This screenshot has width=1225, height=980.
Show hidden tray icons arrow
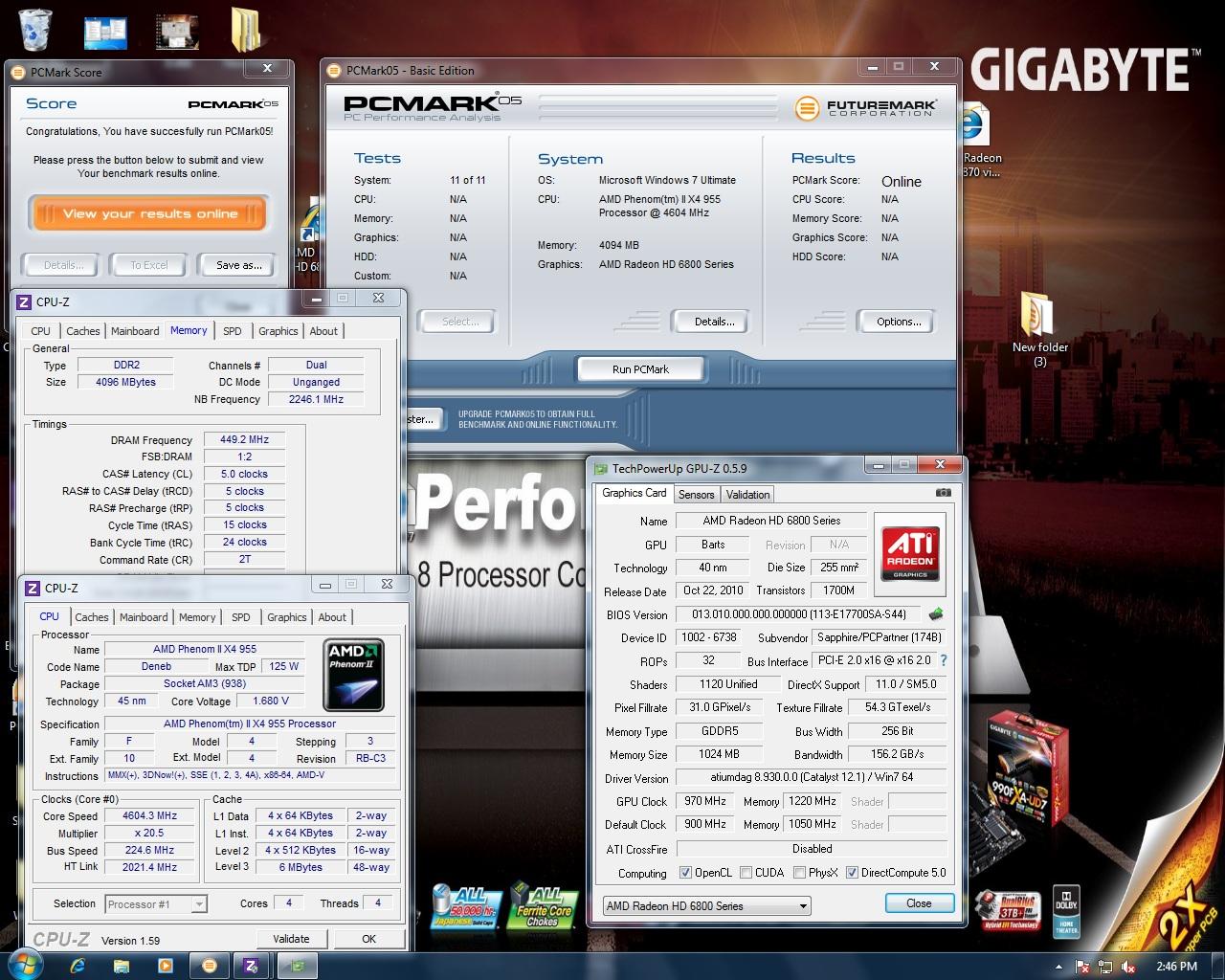tap(1058, 967)
